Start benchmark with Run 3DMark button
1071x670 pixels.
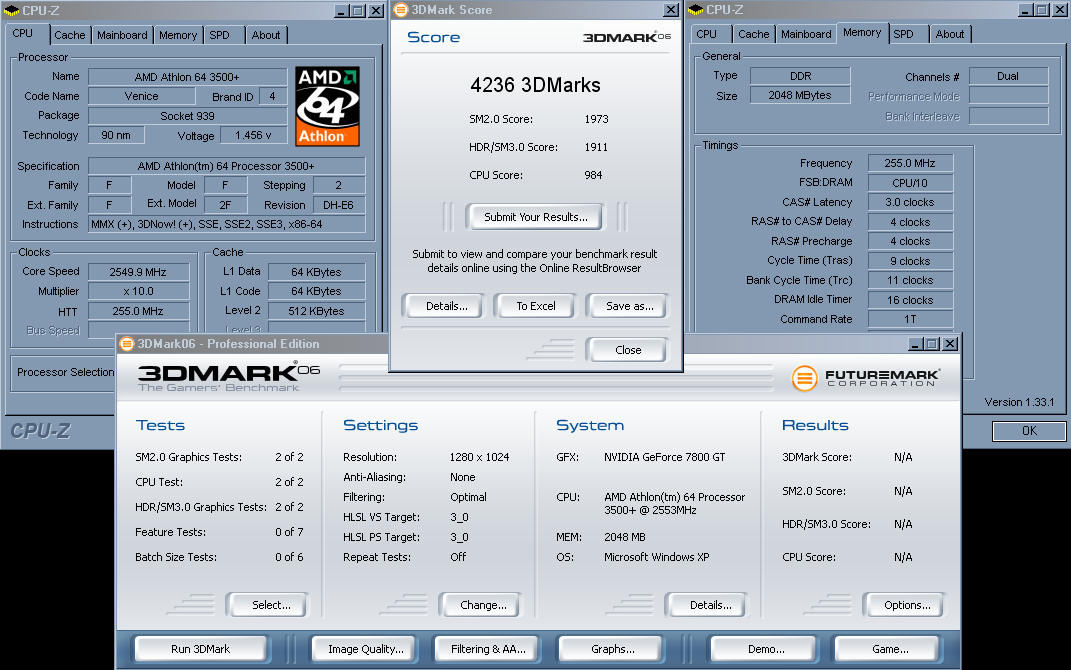200,649
